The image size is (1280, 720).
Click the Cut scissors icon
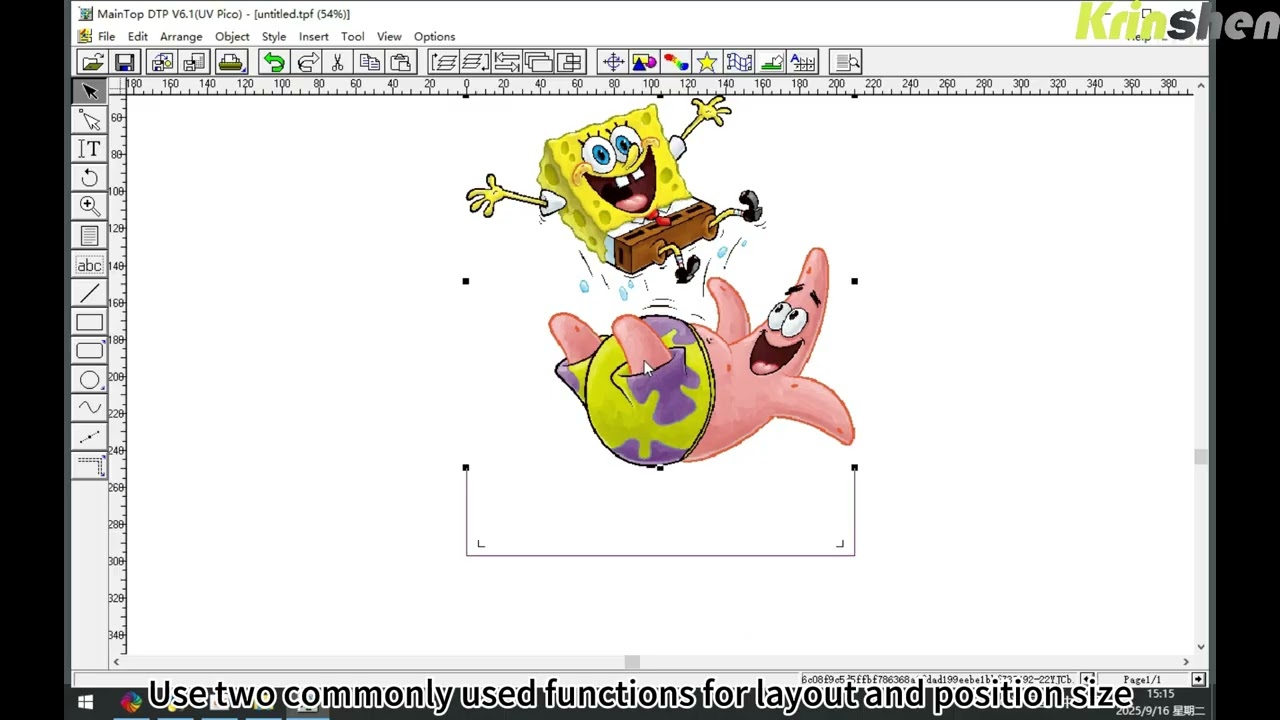(x=338, y=62)
